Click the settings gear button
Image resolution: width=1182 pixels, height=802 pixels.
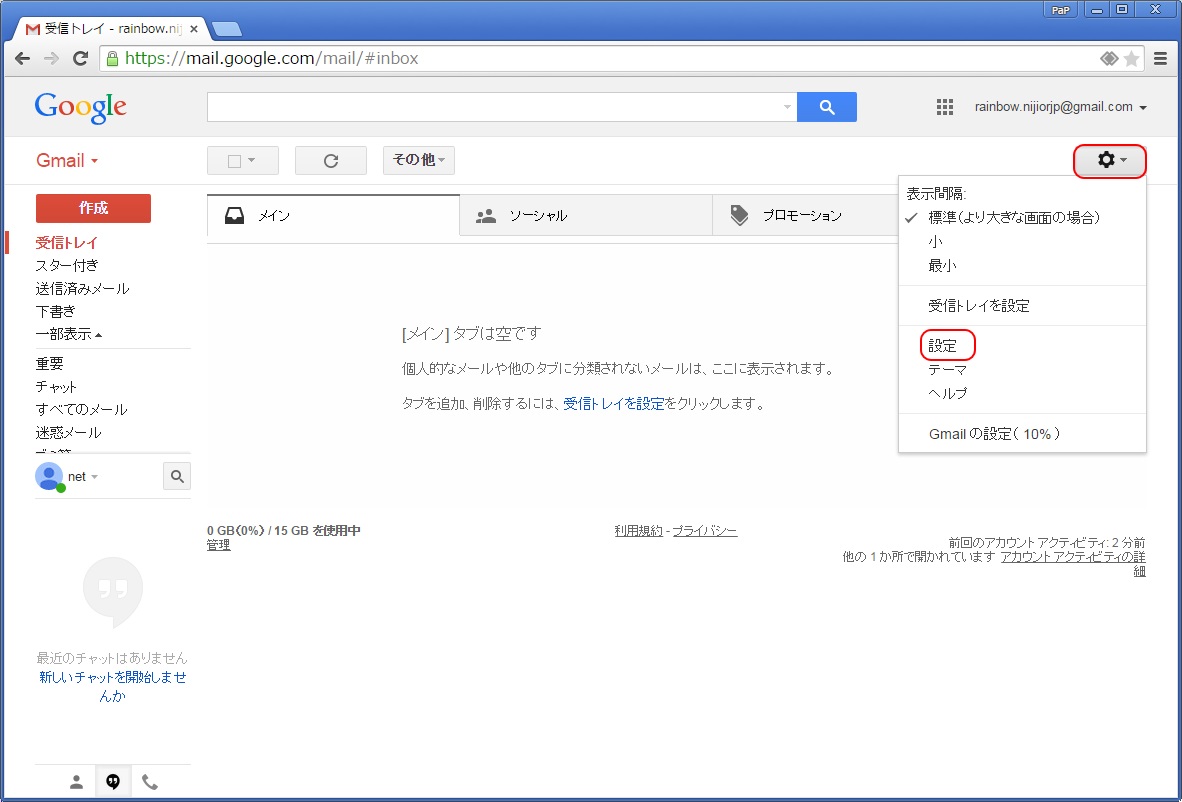coord(1110,161)
